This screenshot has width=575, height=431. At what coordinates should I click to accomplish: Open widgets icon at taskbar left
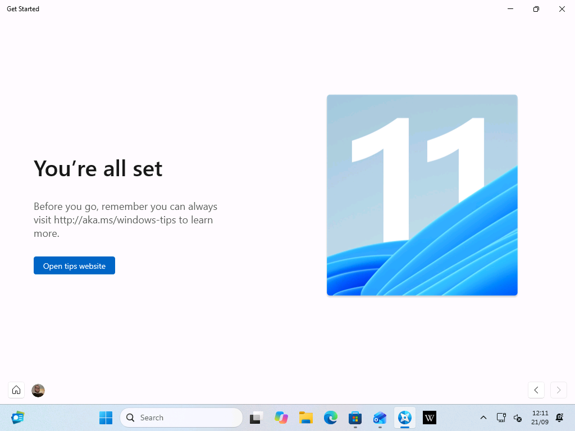[x=18, y=417]
